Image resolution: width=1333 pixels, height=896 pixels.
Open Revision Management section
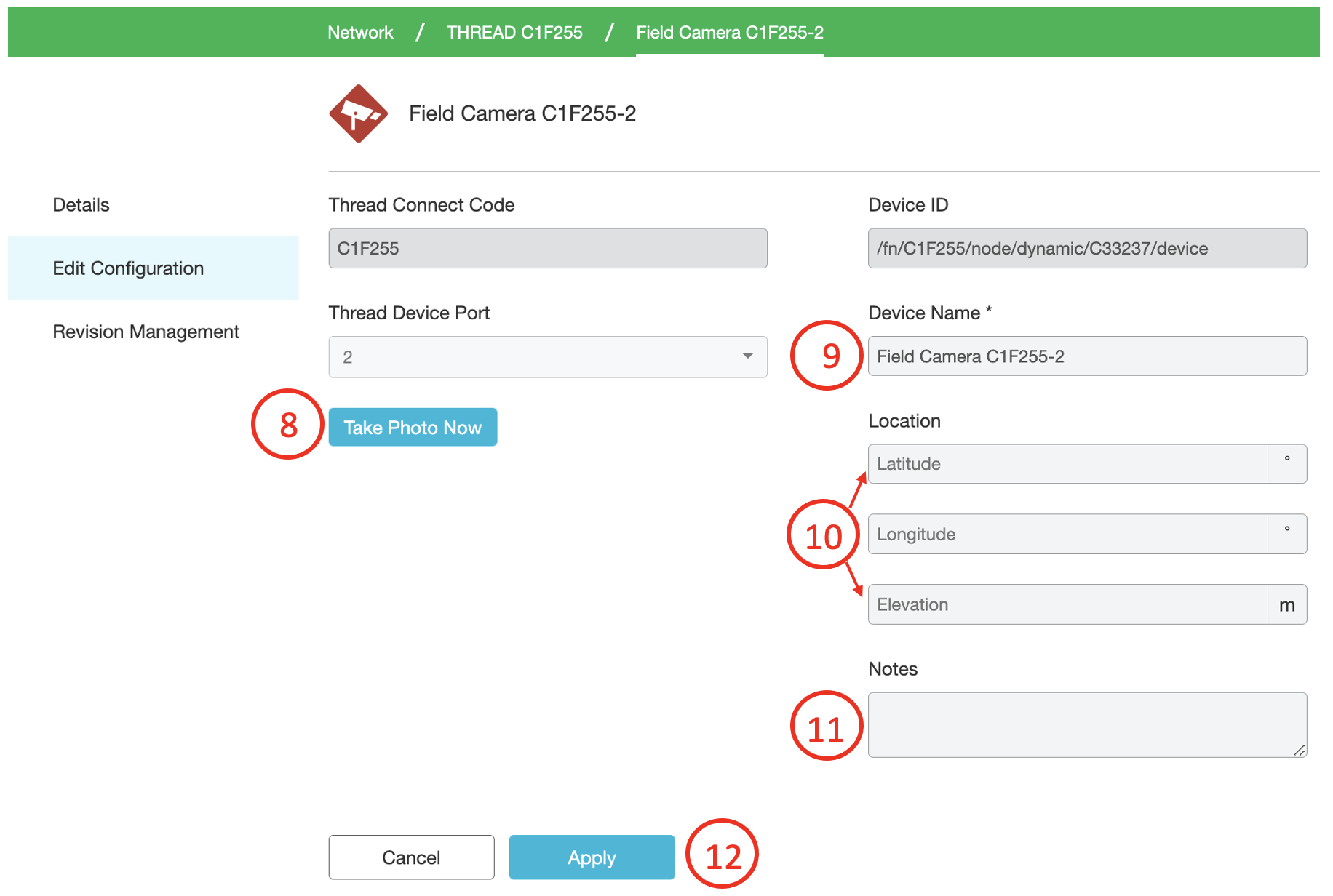146,332
